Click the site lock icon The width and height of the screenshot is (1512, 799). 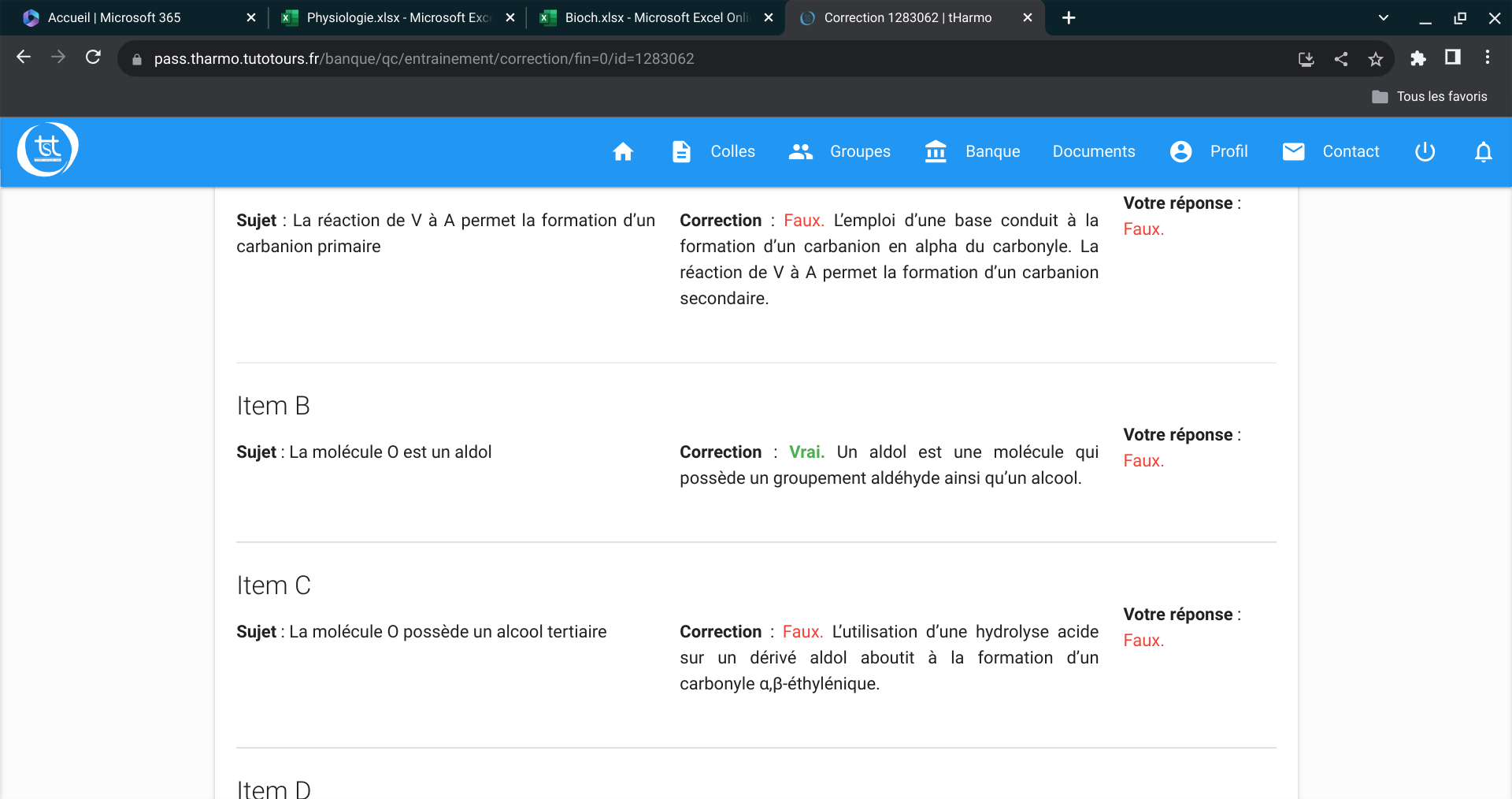[x=136, y=59]
